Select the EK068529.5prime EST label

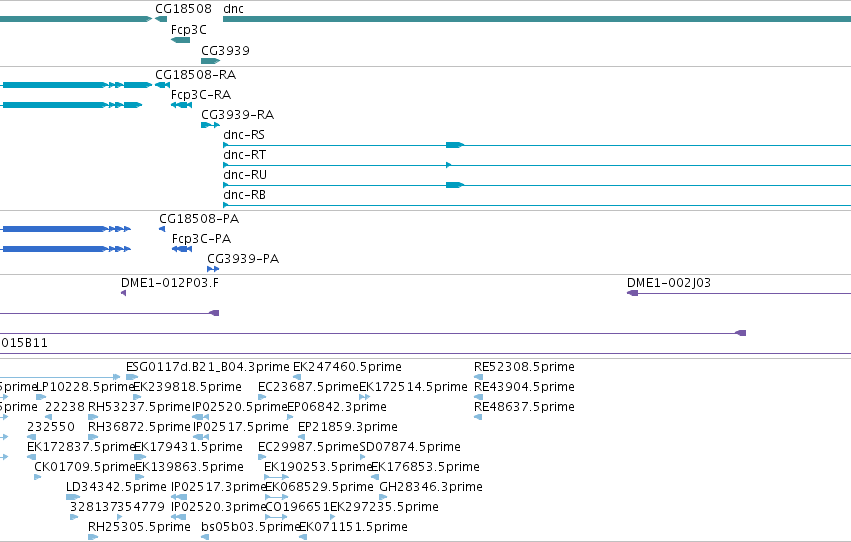(x=319, y=487)
